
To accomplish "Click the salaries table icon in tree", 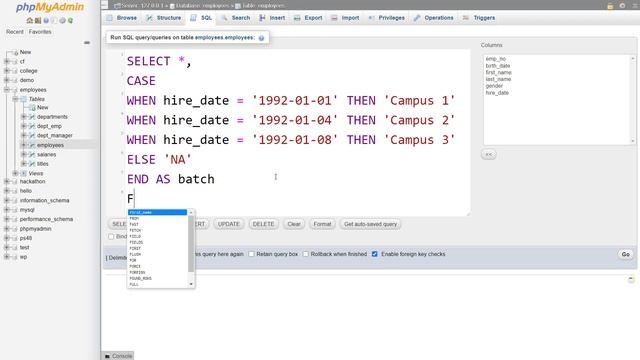I will pyautogui.click(x=32, y=154).
